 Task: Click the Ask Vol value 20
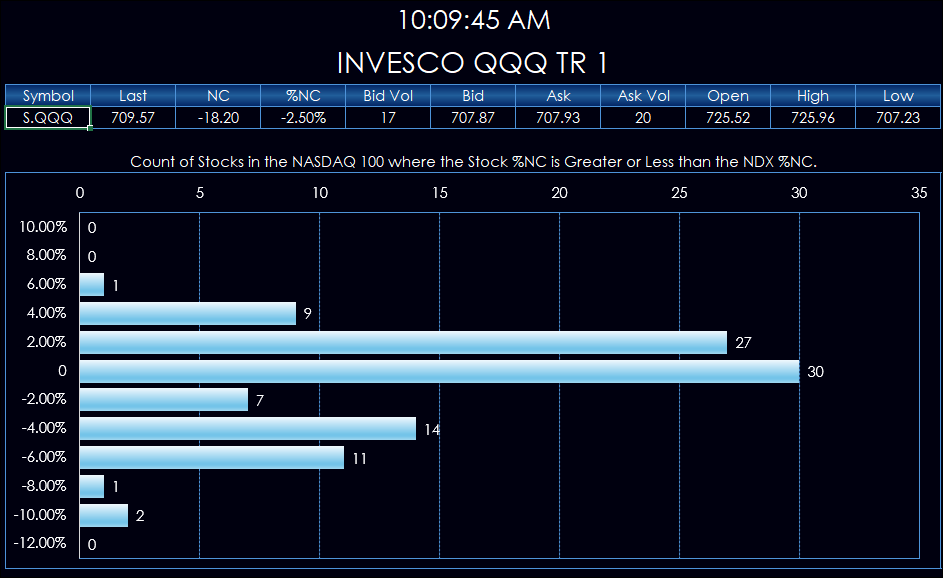[643, 117]
